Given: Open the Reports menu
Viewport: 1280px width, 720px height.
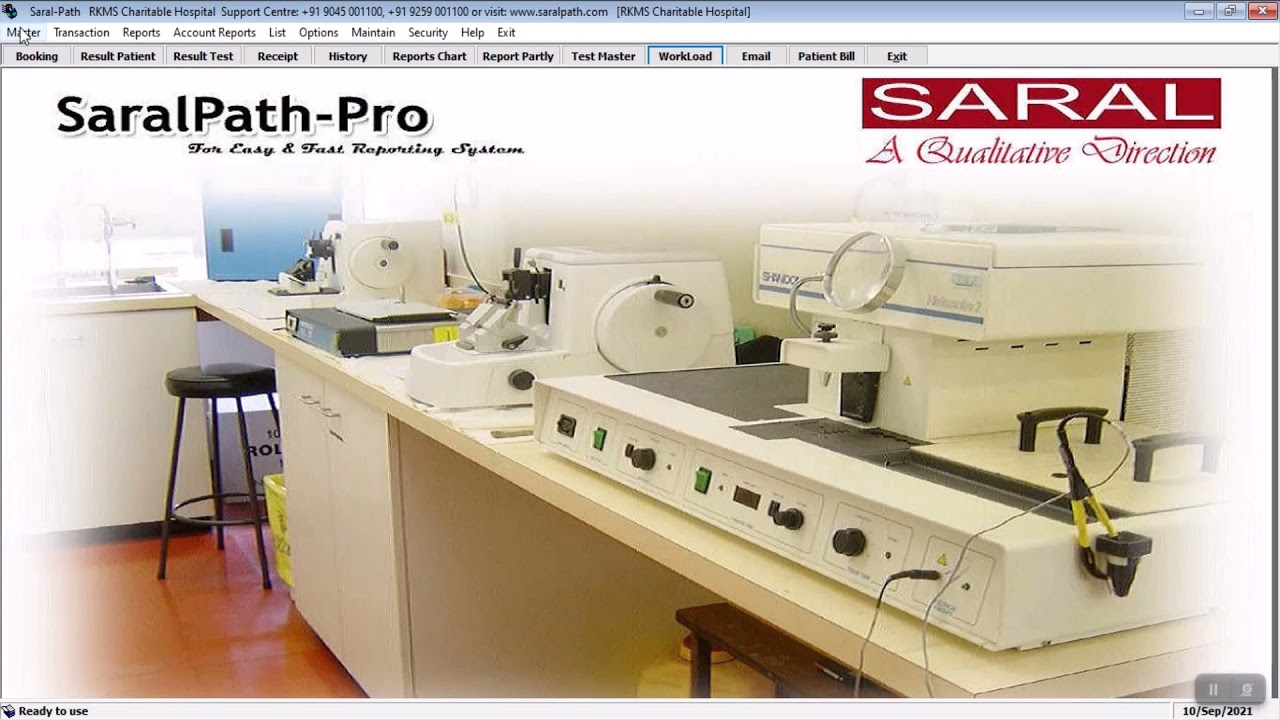Looking at the screenshot, I should 141,32.
